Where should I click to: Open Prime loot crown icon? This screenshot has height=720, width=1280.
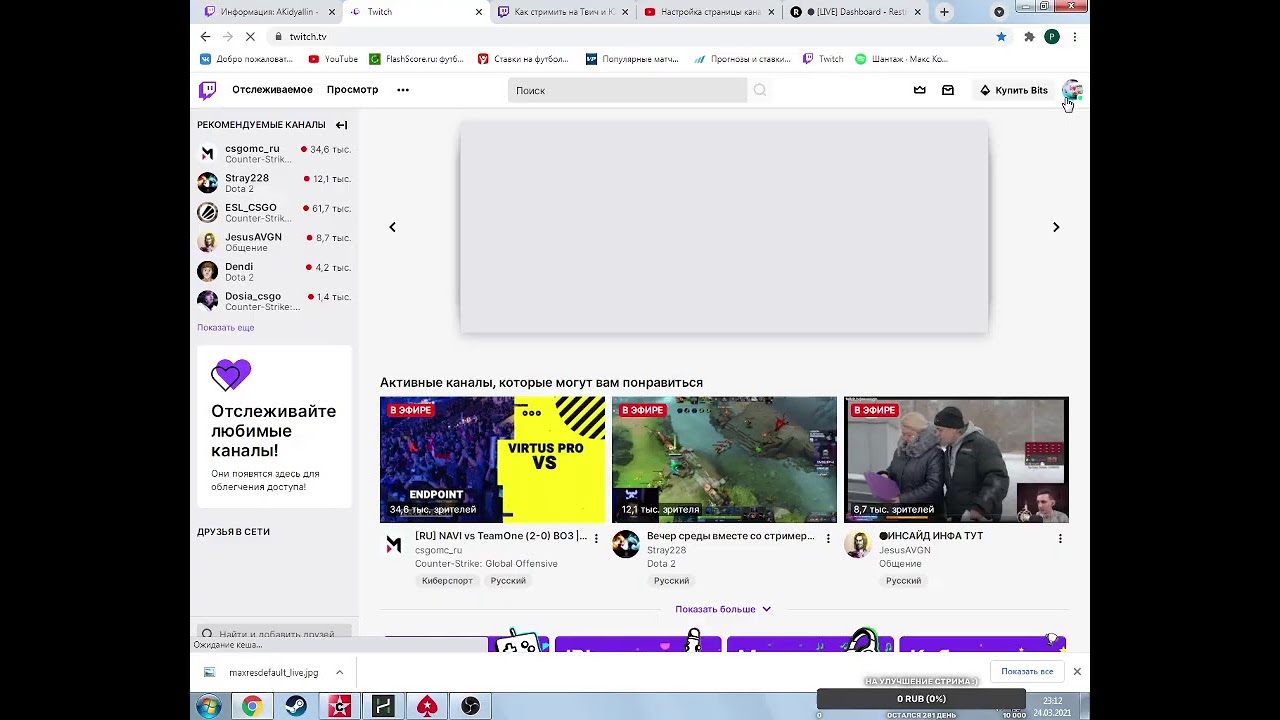(x=920, y=90)
